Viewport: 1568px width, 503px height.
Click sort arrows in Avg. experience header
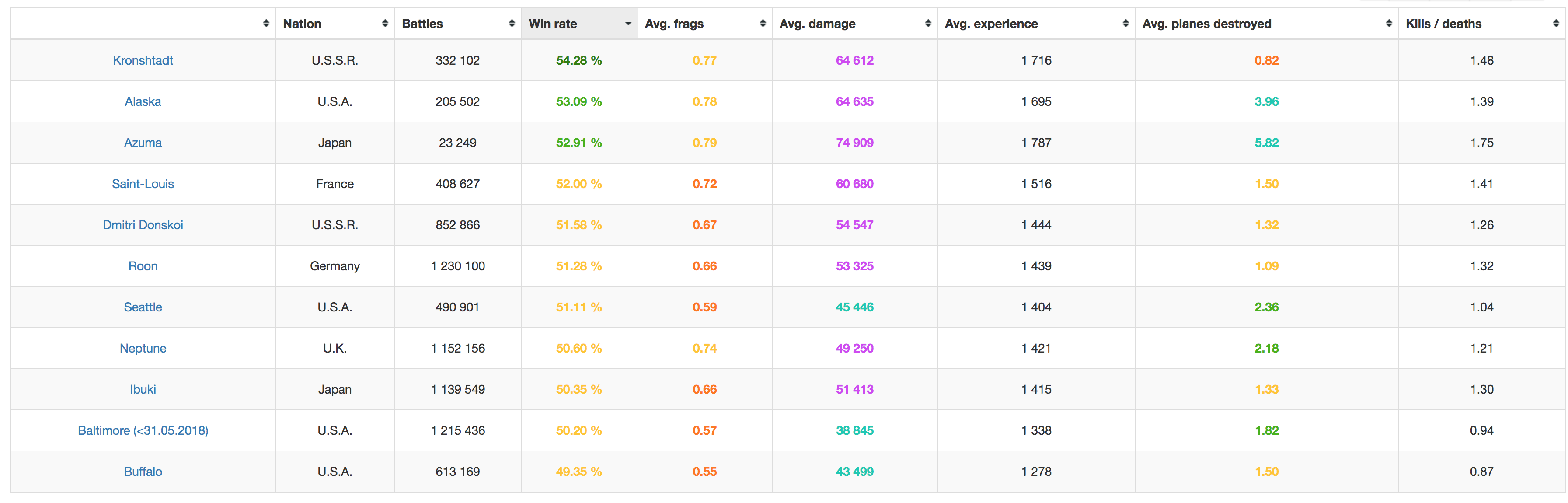[1125, 24]
